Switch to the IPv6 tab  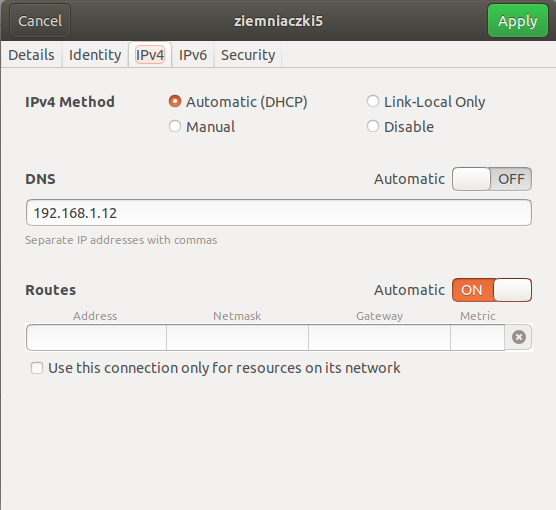(193, 55)
